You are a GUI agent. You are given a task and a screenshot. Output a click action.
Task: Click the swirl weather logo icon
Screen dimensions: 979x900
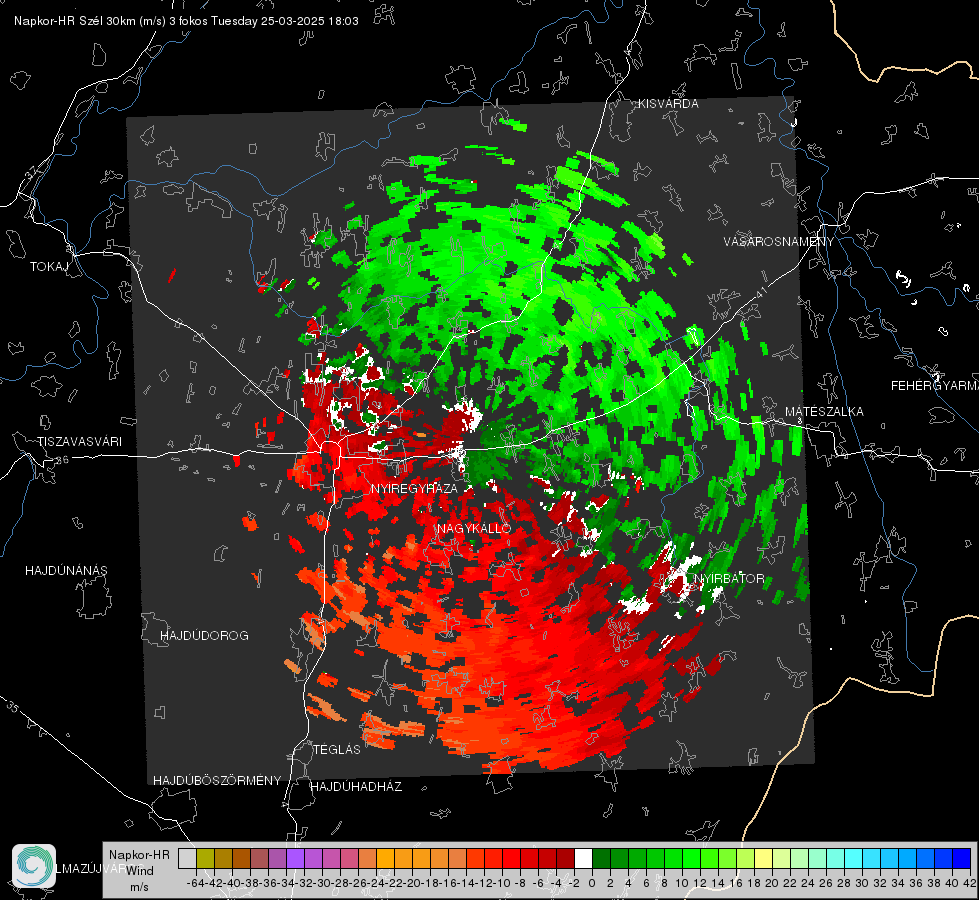click(x=34, y=866)
